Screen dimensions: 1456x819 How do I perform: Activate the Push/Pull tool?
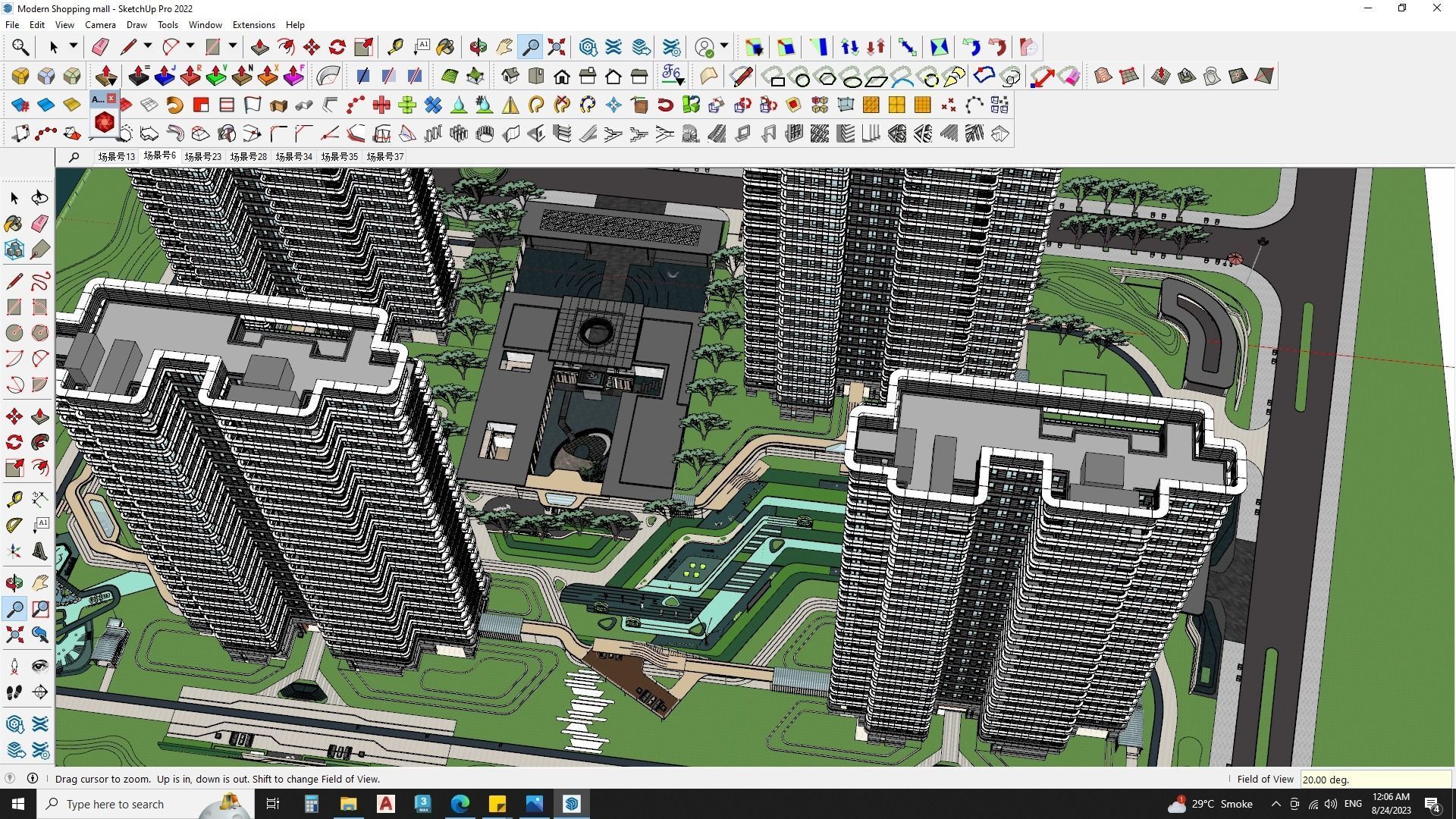(260, 47)
